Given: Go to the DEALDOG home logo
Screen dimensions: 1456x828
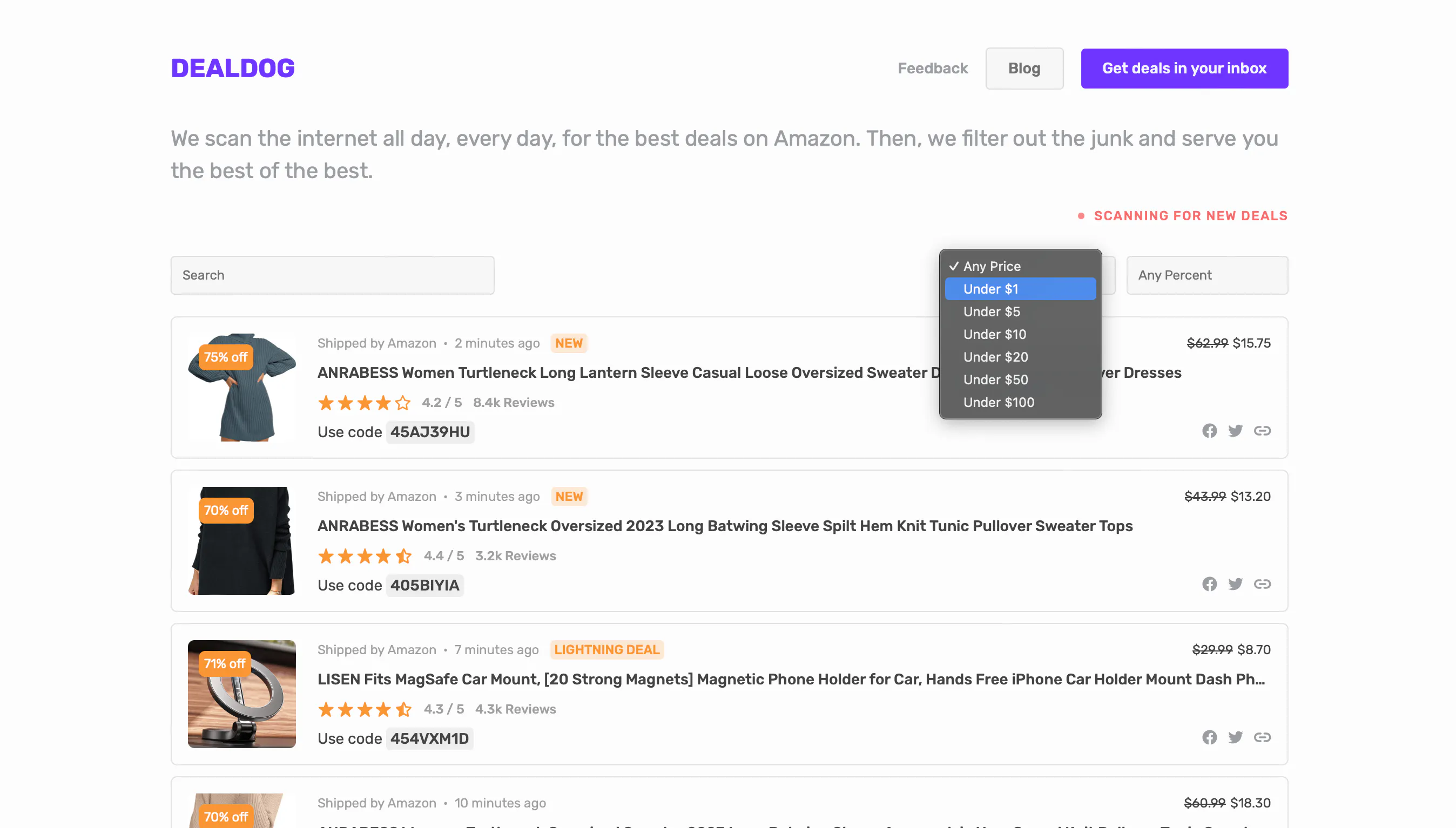Looking at the screenshot, I should [x=233, y=68].
